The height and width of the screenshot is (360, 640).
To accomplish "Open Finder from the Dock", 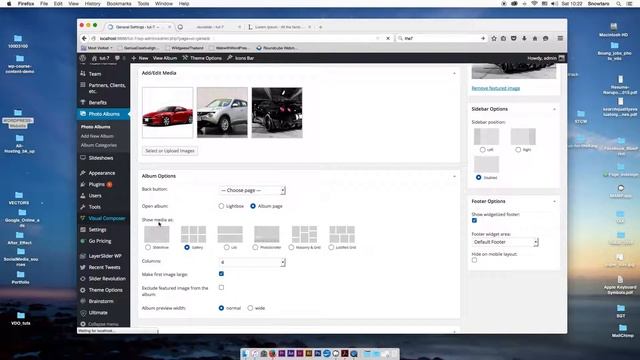I will click(x=246, y=353).
